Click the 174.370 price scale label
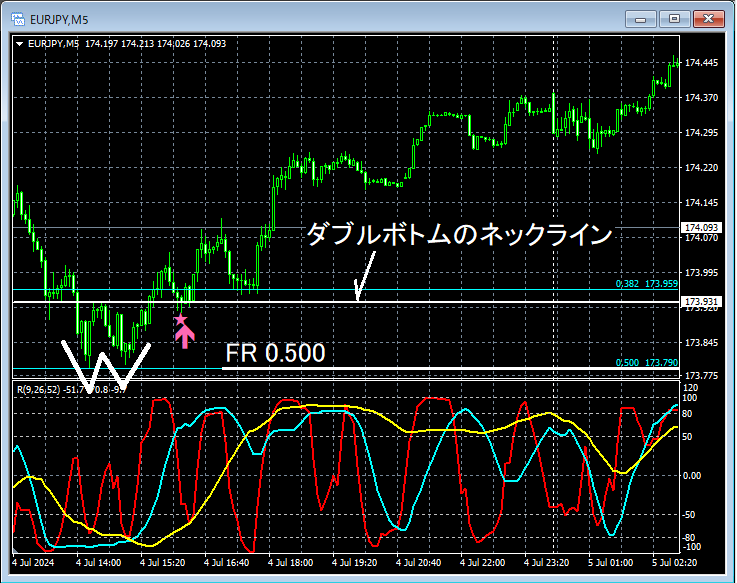737x583 pixels. tap(701, 98)
